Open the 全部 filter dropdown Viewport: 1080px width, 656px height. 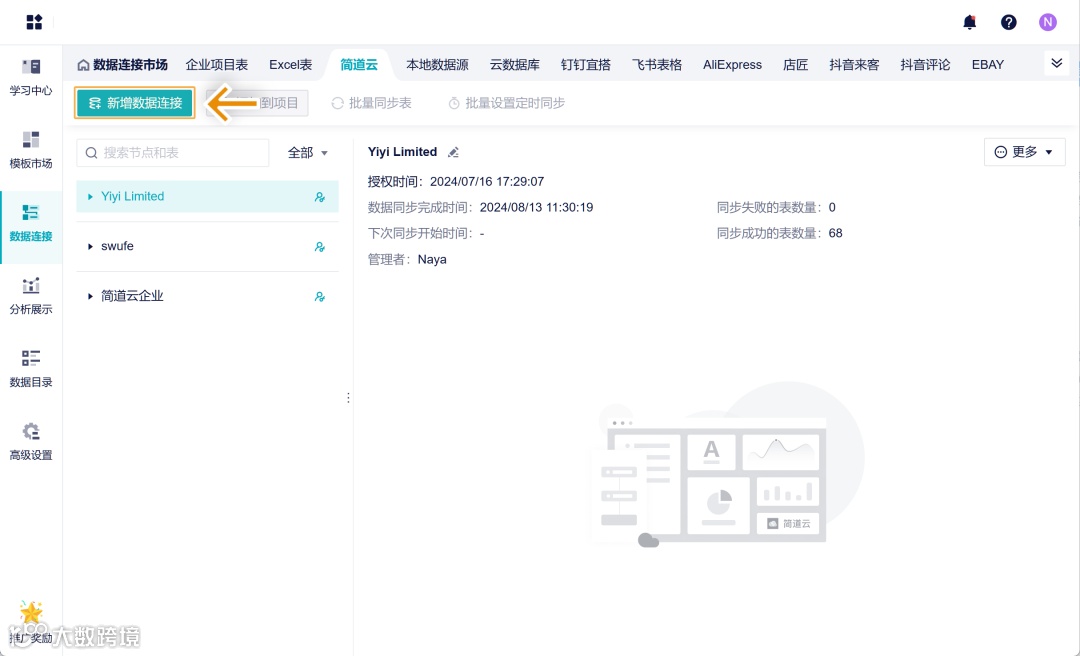click(x=306, y=152)
